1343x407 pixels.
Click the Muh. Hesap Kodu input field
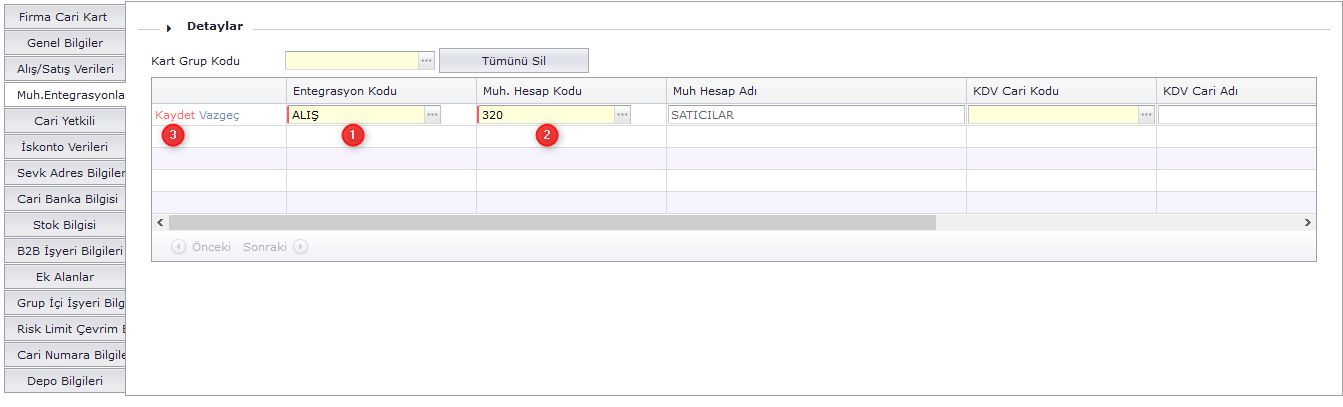tap(545, 115)
